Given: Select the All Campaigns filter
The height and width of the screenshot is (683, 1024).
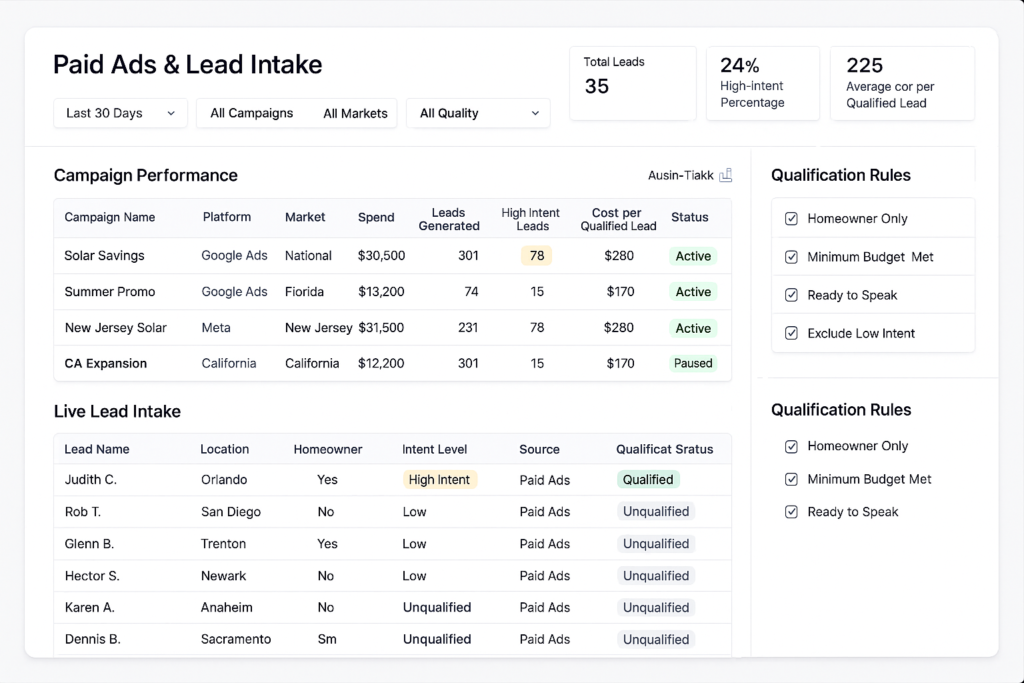Looking at the screenshot, I should tap(252, 113).
